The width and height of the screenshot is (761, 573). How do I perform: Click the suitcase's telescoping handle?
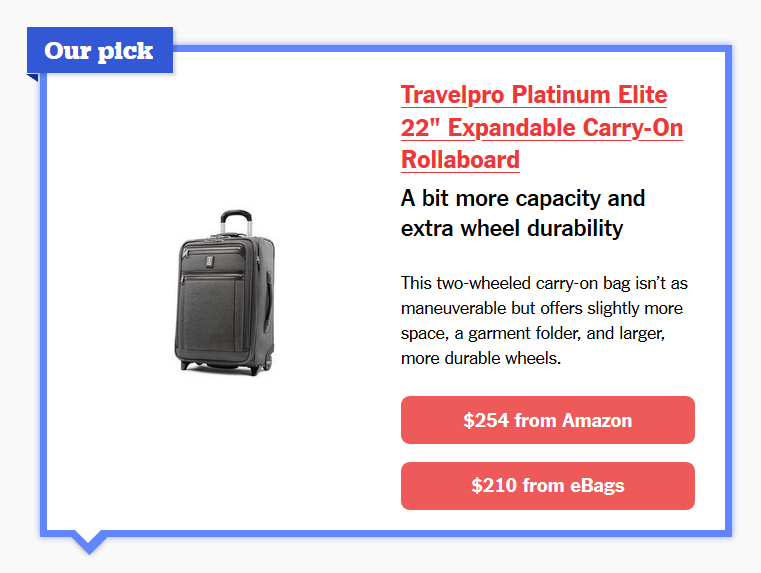[x=236, y=222]
